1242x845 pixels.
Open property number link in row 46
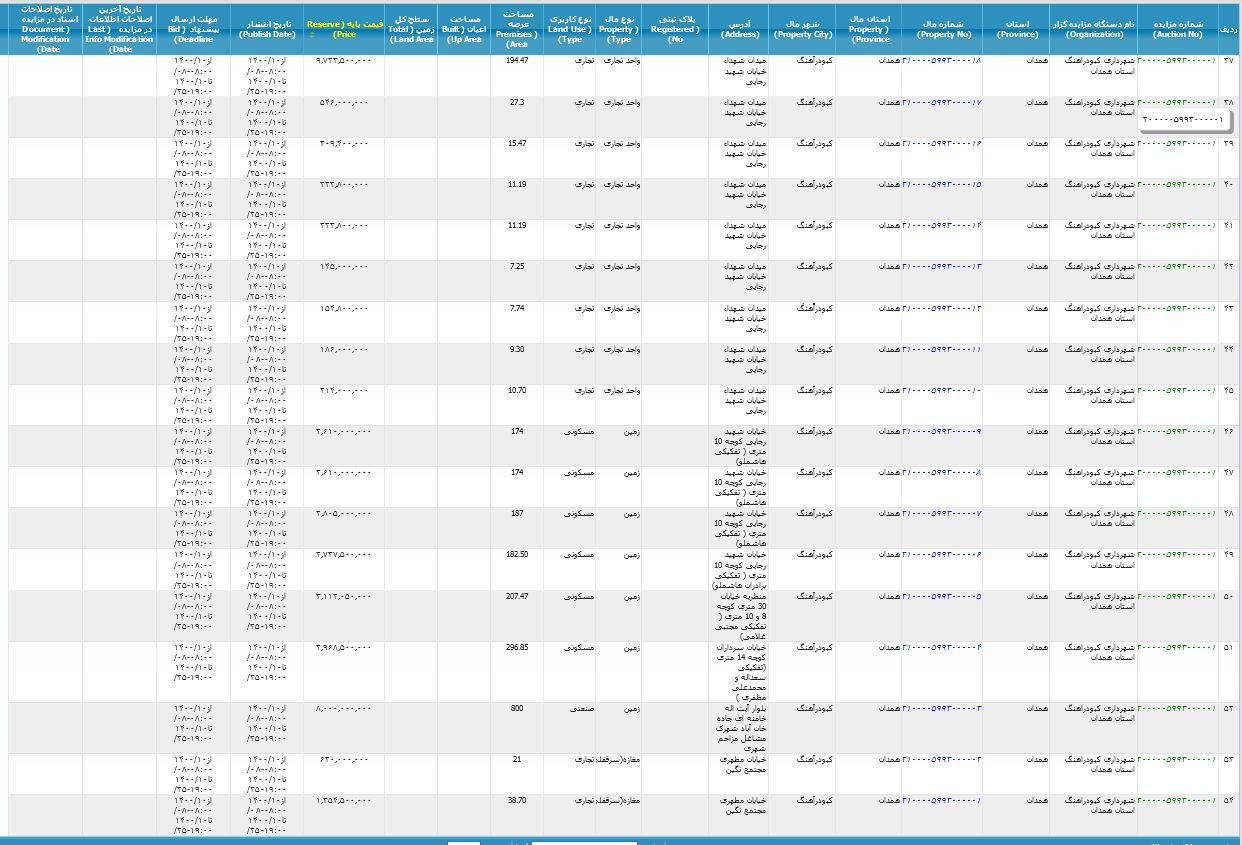[x=941, y=431]
